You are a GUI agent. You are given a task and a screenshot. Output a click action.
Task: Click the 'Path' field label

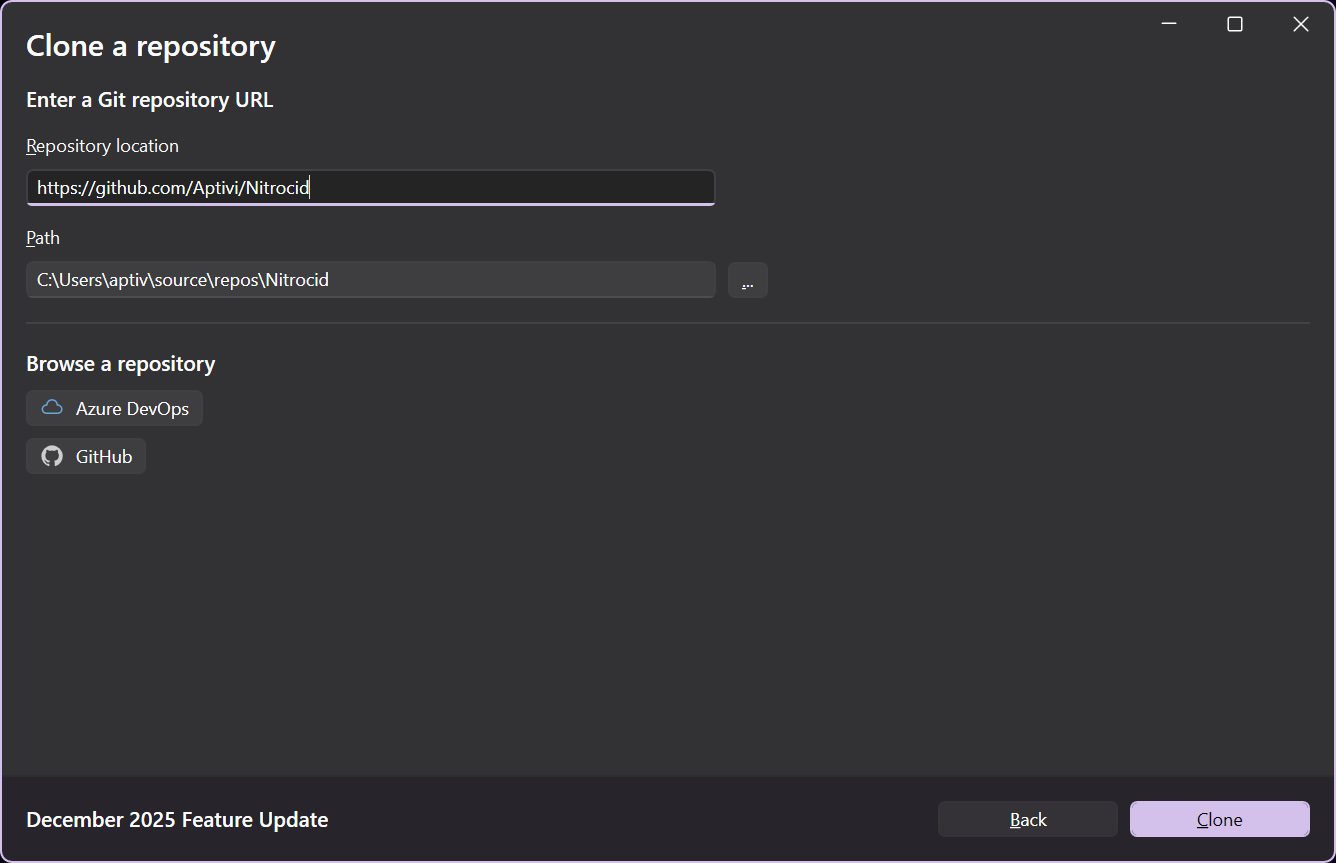43,238
